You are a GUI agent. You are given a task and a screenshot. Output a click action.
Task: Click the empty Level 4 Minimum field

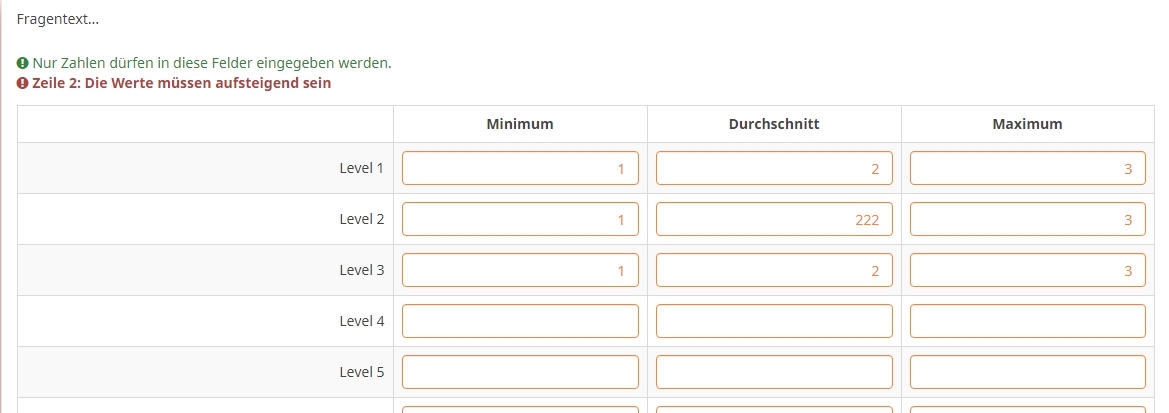pos(520,321)
